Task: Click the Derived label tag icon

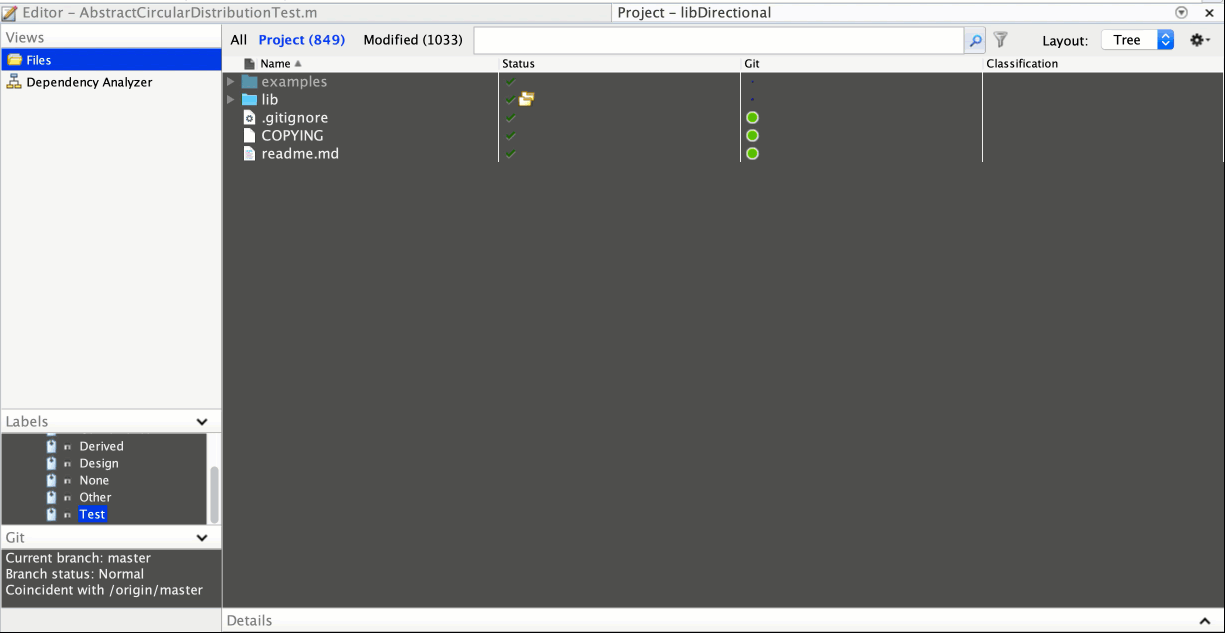Action: (x=52, y=447)
